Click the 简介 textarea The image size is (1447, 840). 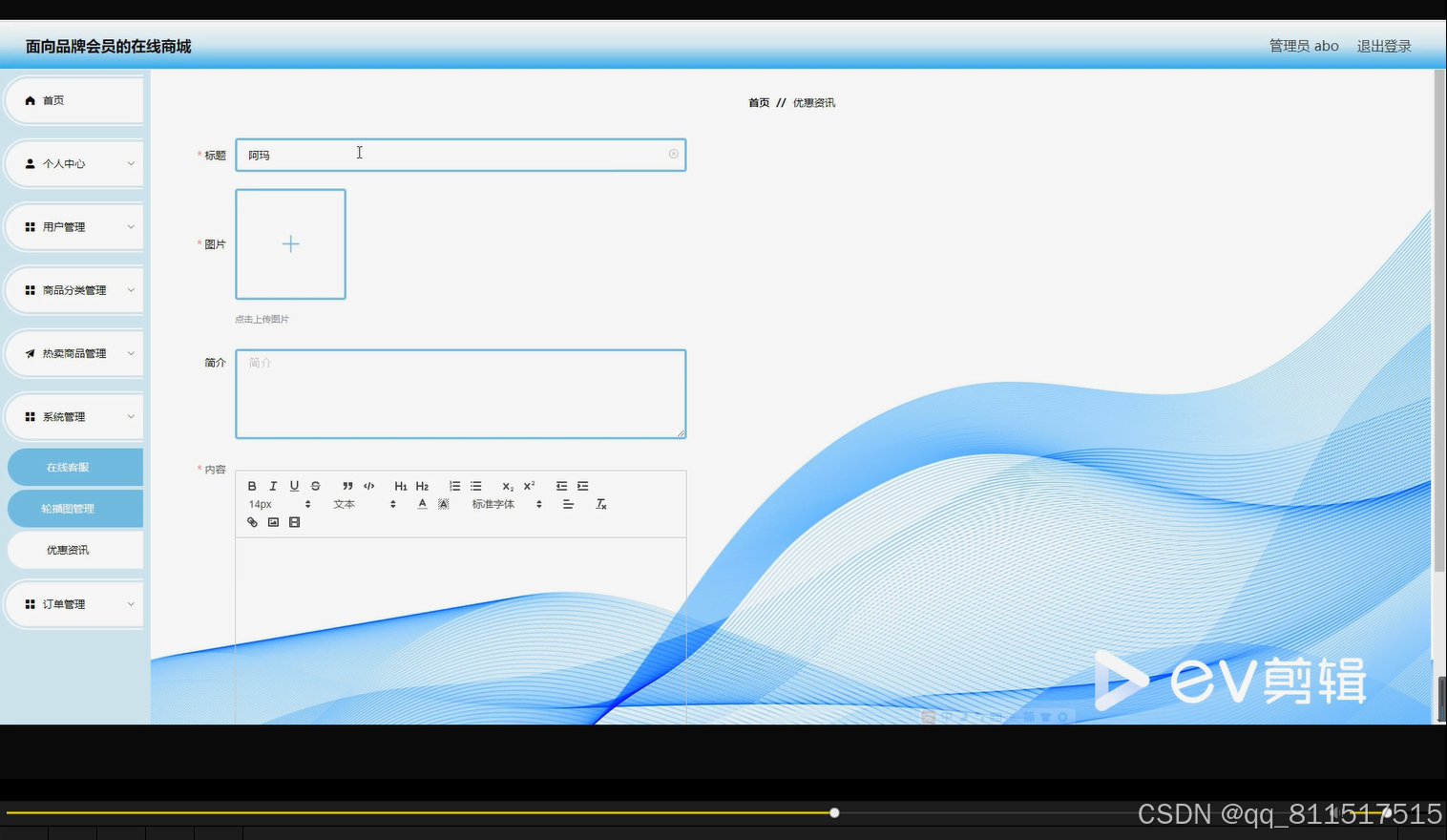[461, 394]
